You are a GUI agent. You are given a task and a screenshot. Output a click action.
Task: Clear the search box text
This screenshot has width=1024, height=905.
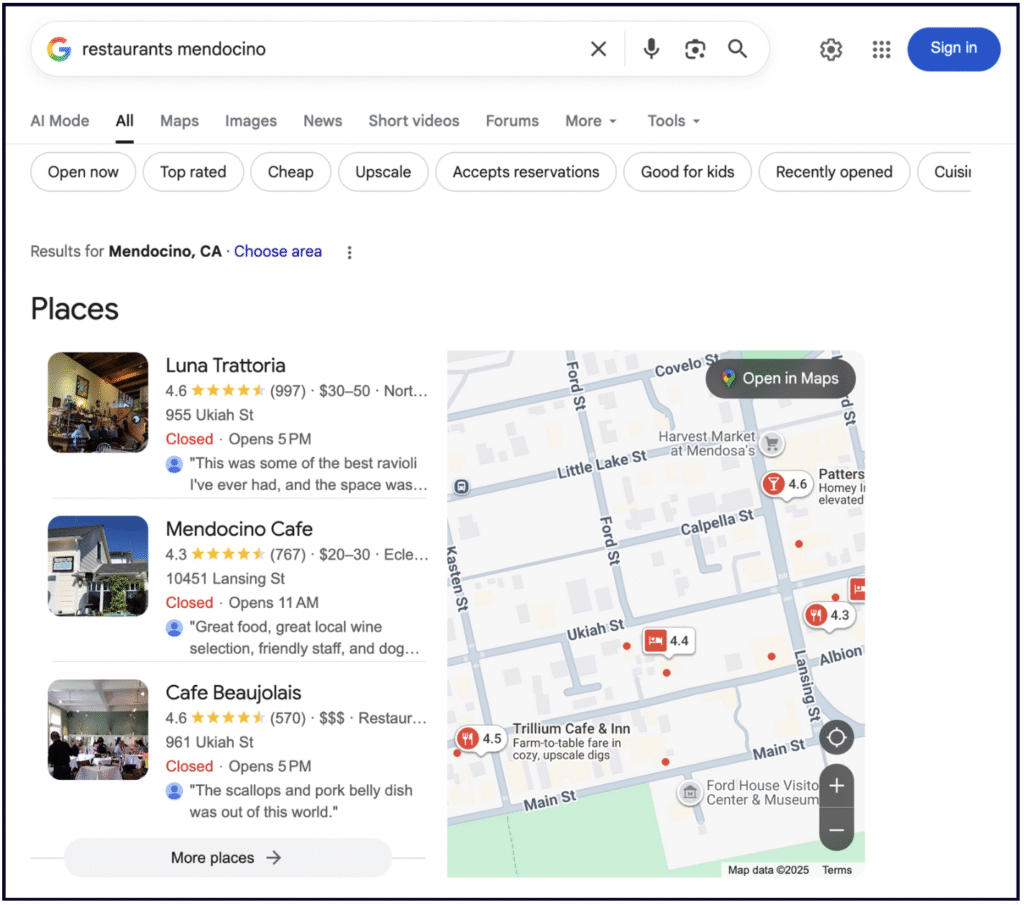pos(598,49)
